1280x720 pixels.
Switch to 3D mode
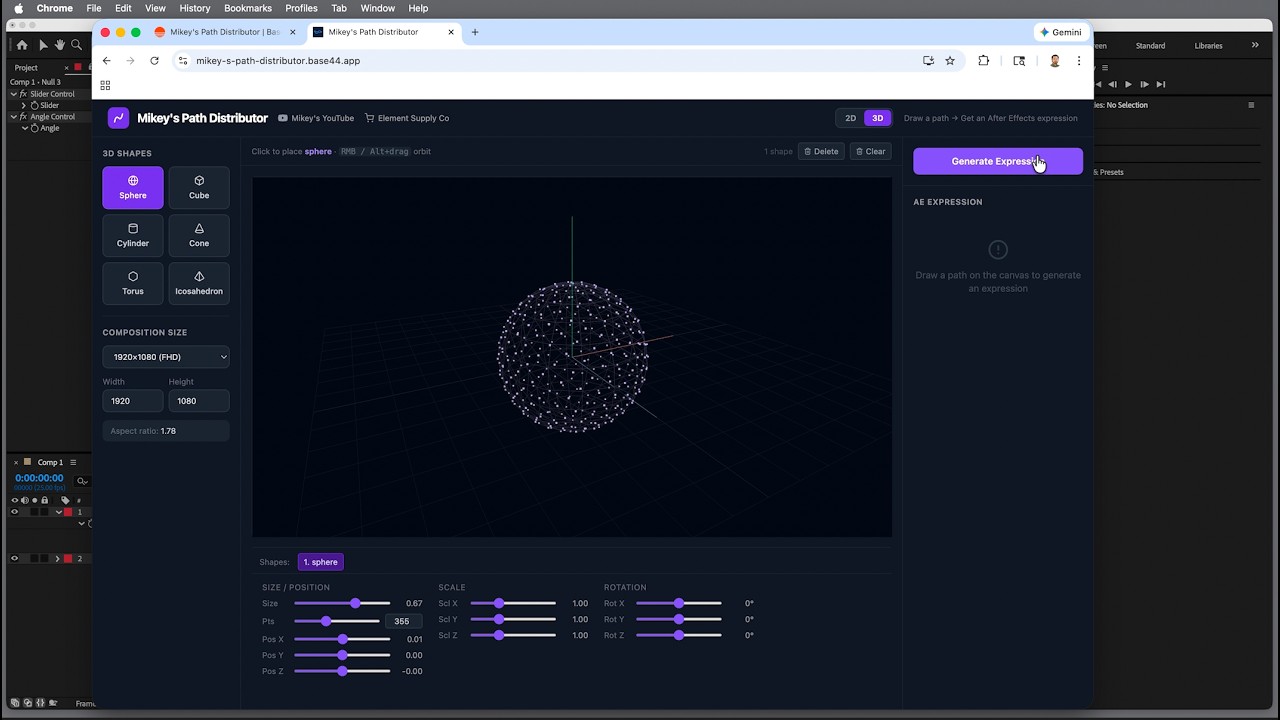tap(877, 118)
